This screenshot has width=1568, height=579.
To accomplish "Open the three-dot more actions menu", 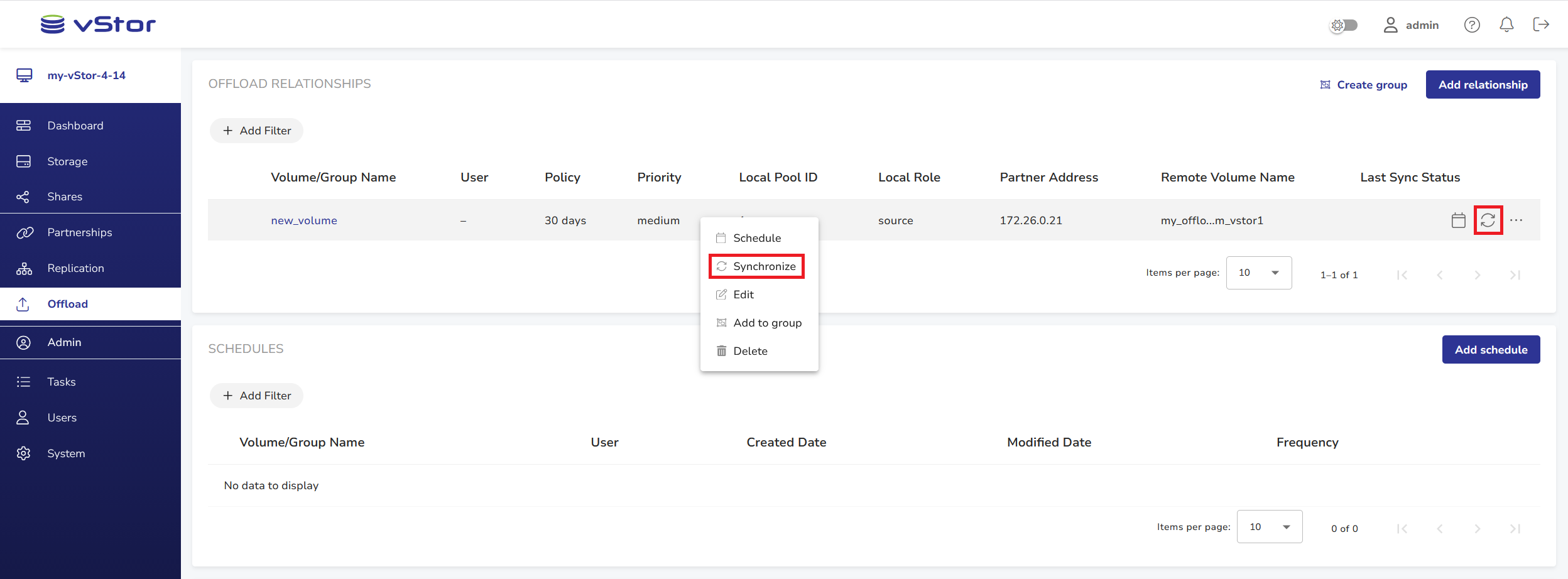I will pos(1516,220).
